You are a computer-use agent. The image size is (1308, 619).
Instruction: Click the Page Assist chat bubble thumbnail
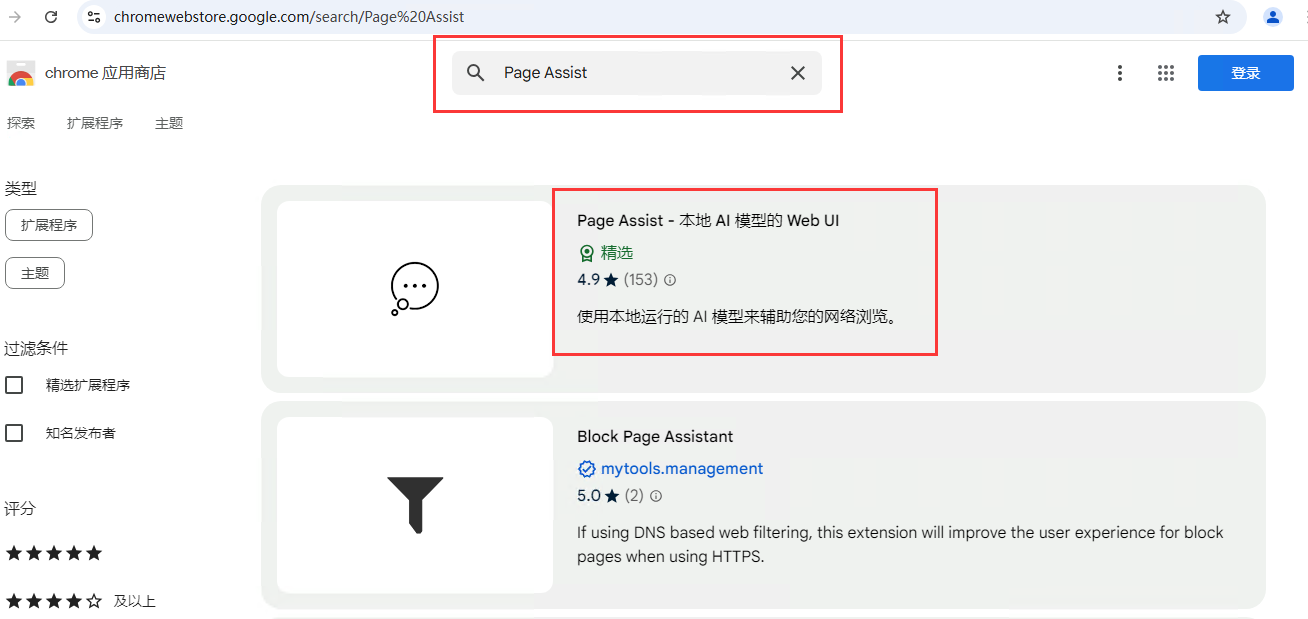click(415, 289)
